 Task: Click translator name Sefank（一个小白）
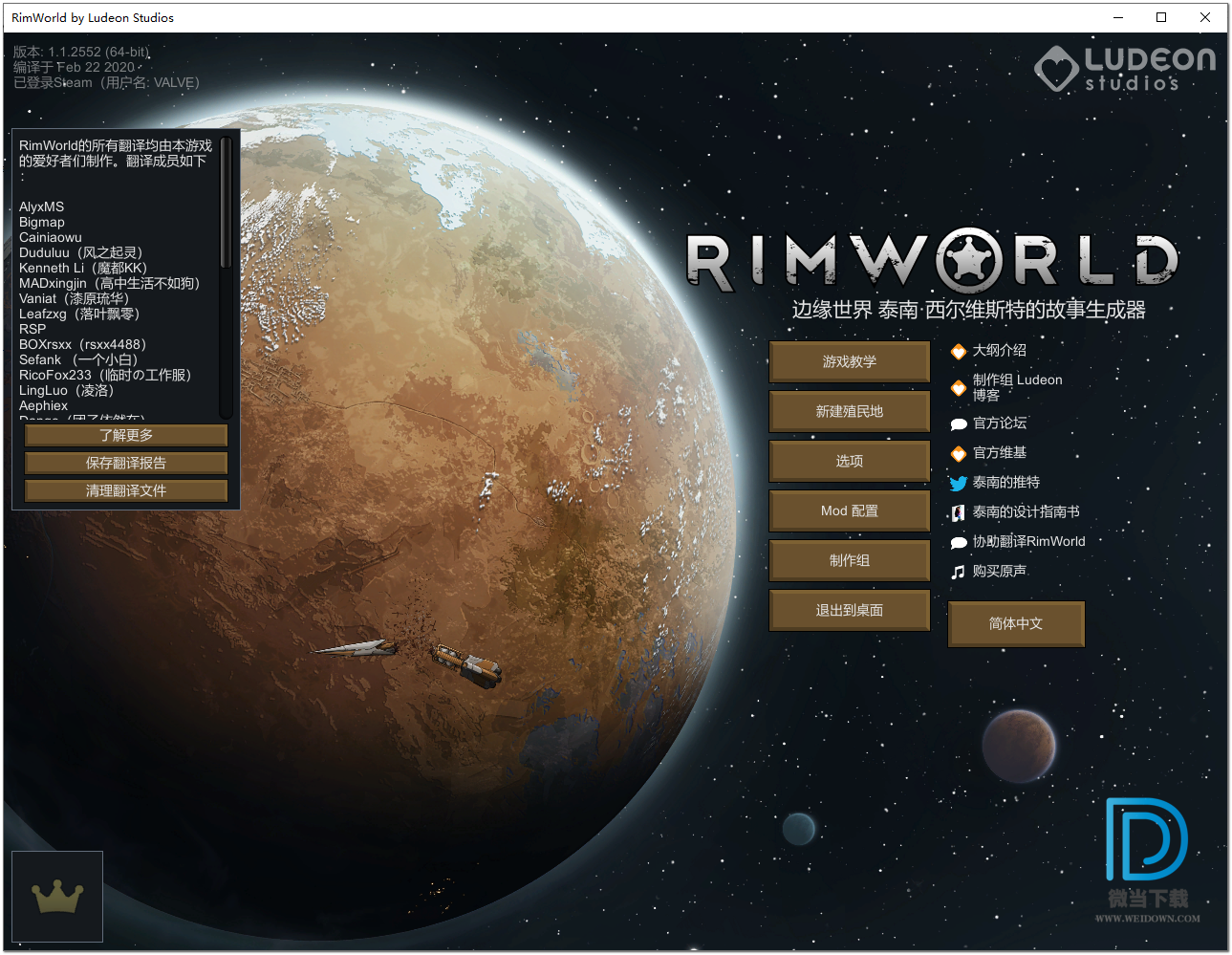pyautogui.click(x=78, y=359)
